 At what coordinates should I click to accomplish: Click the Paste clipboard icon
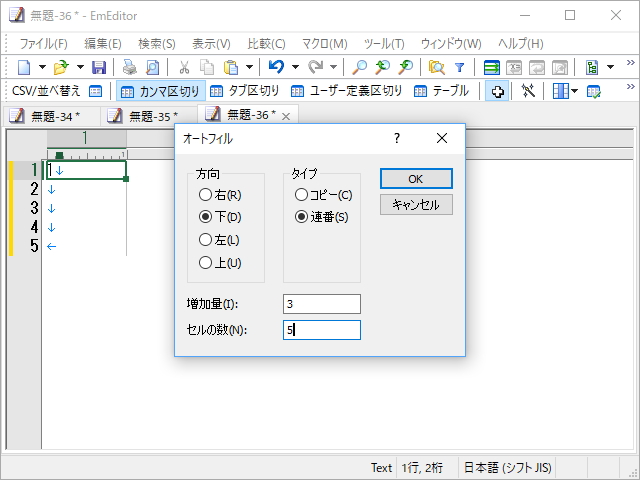231,67
